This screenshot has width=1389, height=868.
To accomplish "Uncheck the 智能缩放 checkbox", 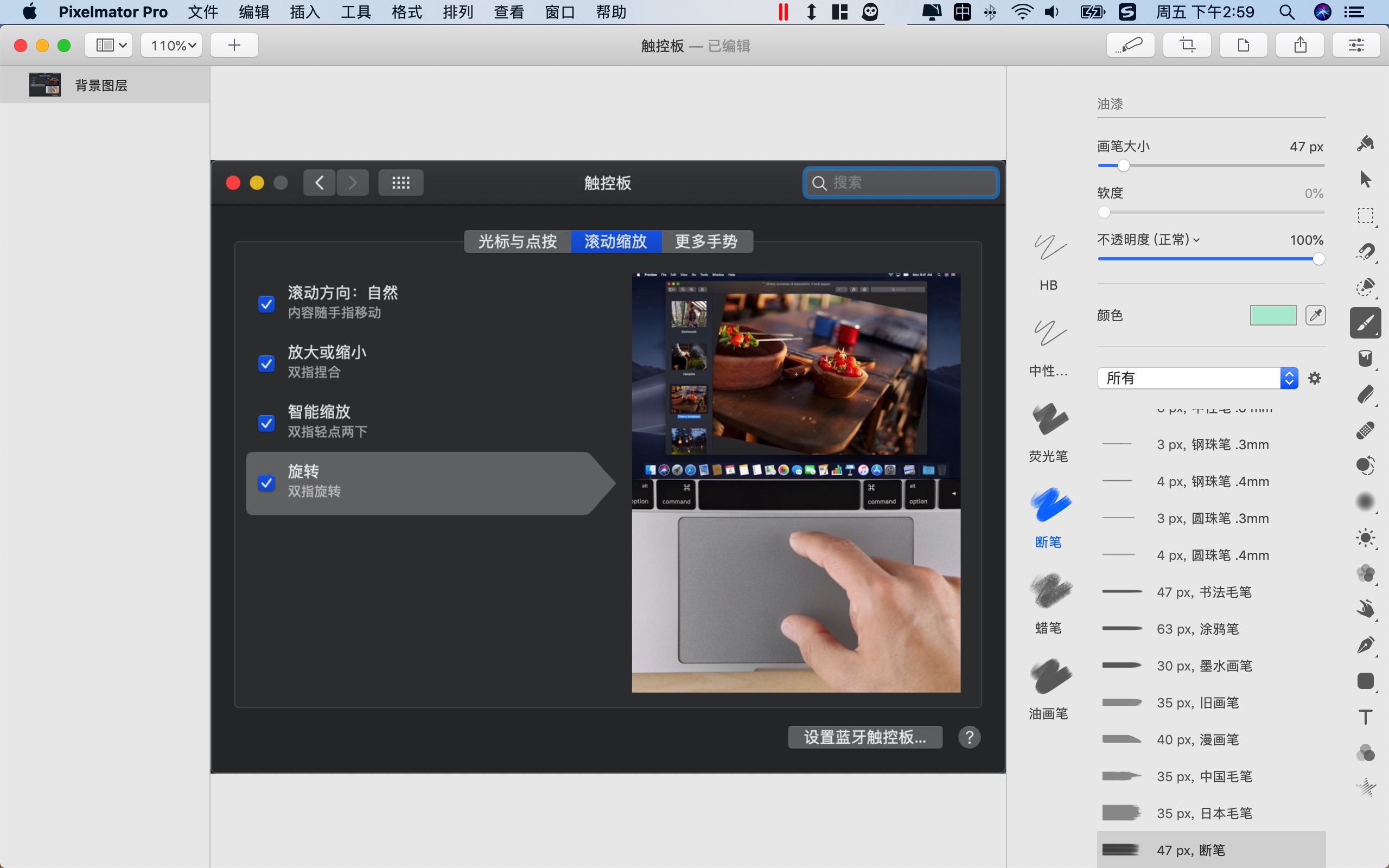I will coord(266,423).
